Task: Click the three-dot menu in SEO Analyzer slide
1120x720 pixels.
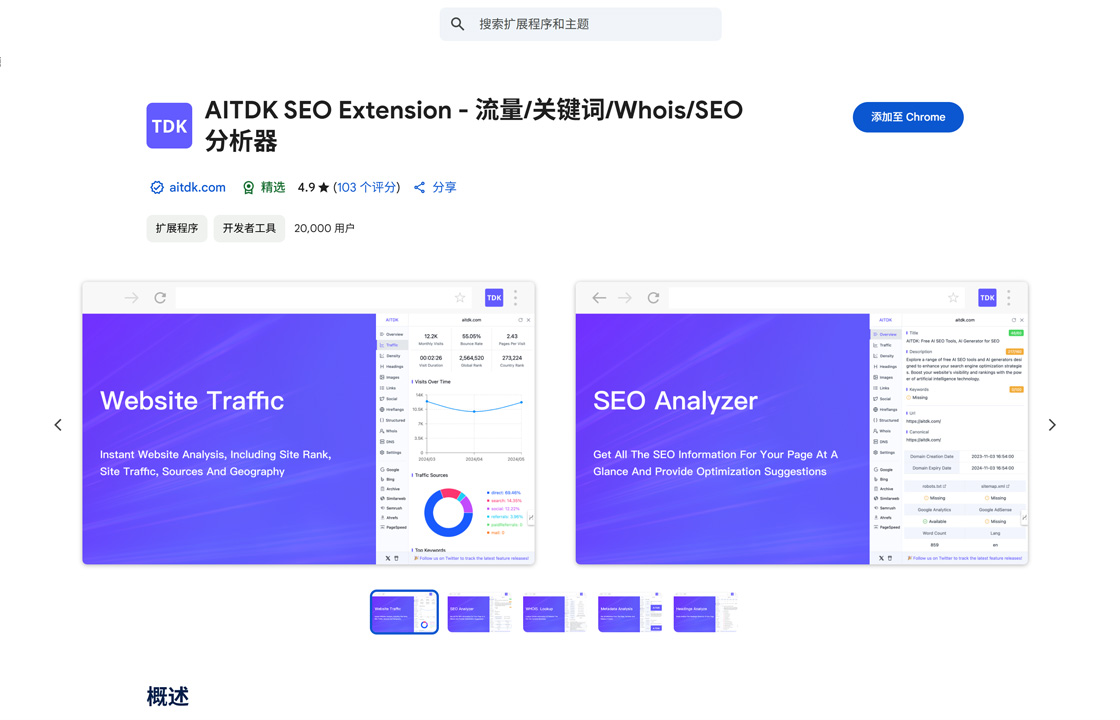Action: pos(1009,298)
